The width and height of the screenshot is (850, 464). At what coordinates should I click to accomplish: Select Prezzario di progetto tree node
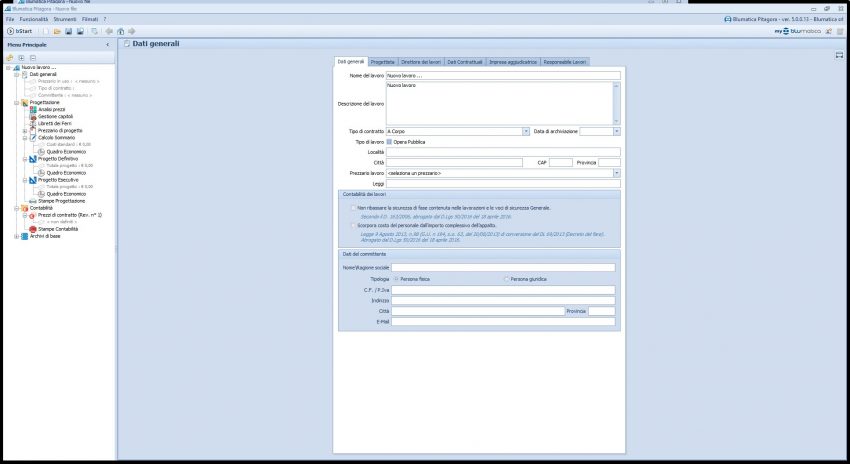click(60, 131)
